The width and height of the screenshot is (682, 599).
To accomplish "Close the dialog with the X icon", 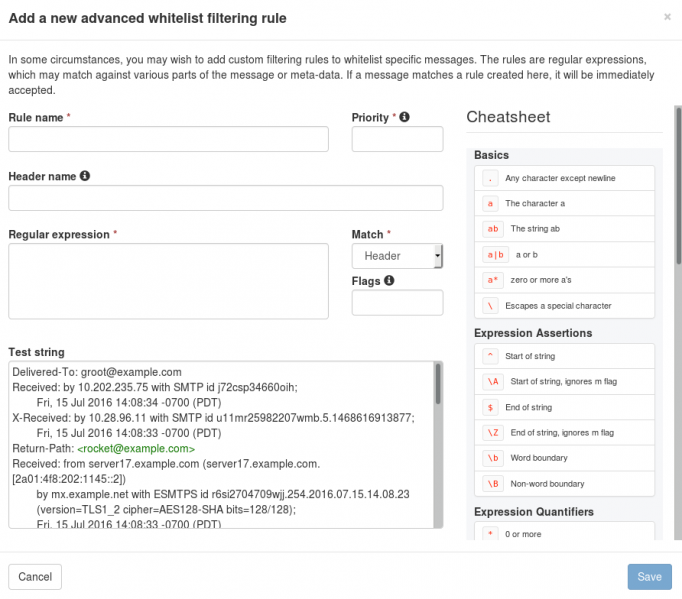I will (667, 17).
